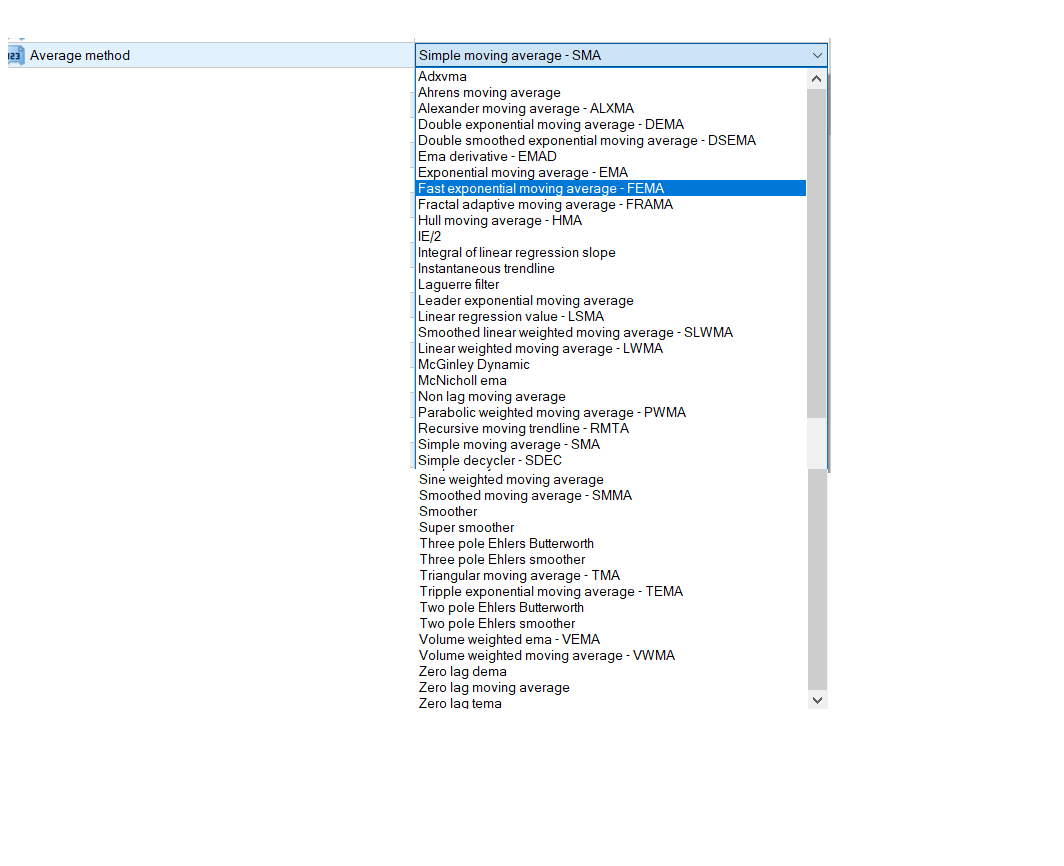Select highlighted Fast exponential moving average - FEMA

pos(611,189)
